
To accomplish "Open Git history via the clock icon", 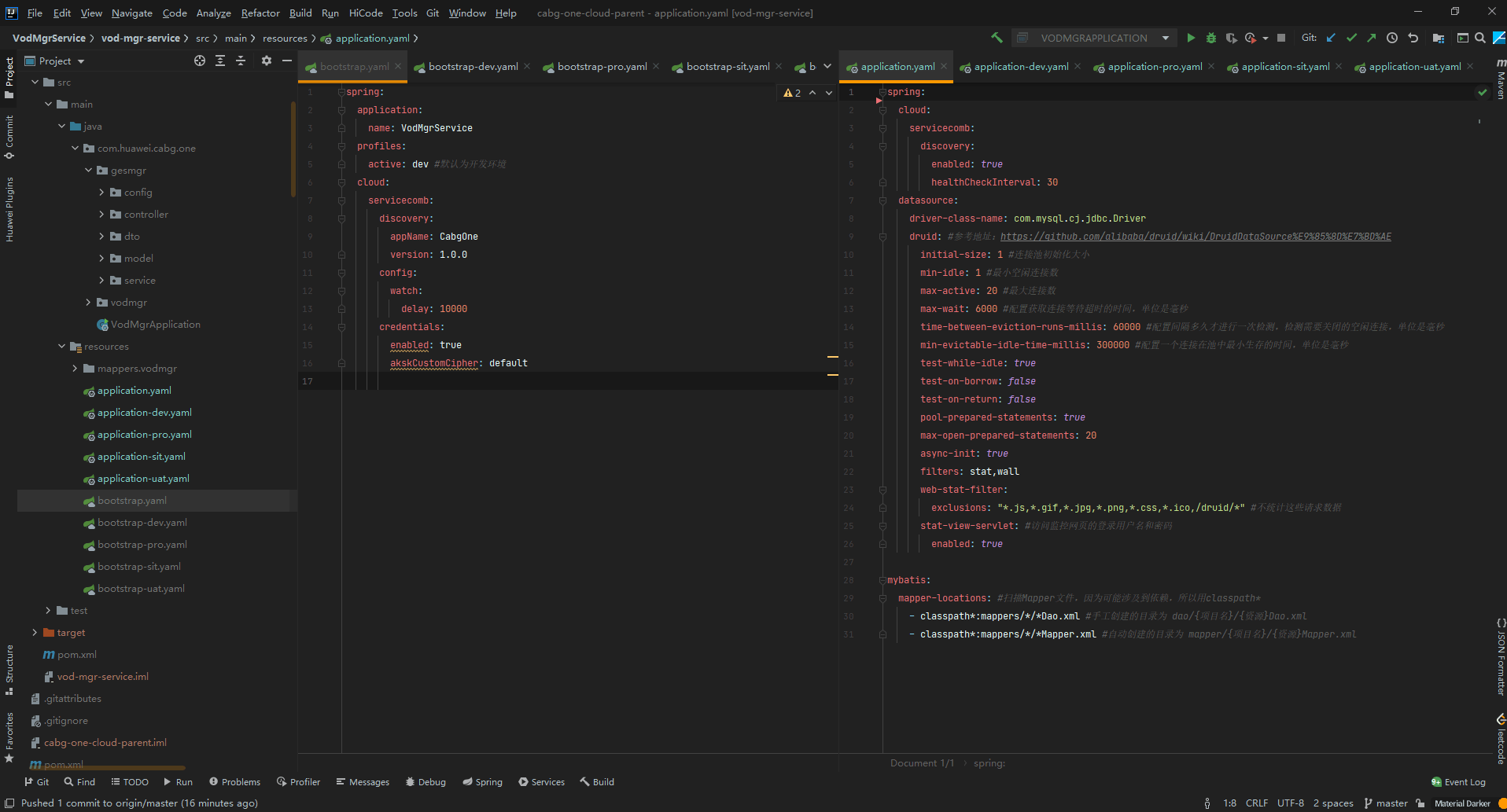I will pyautogui.click(x=1392, y=38).
